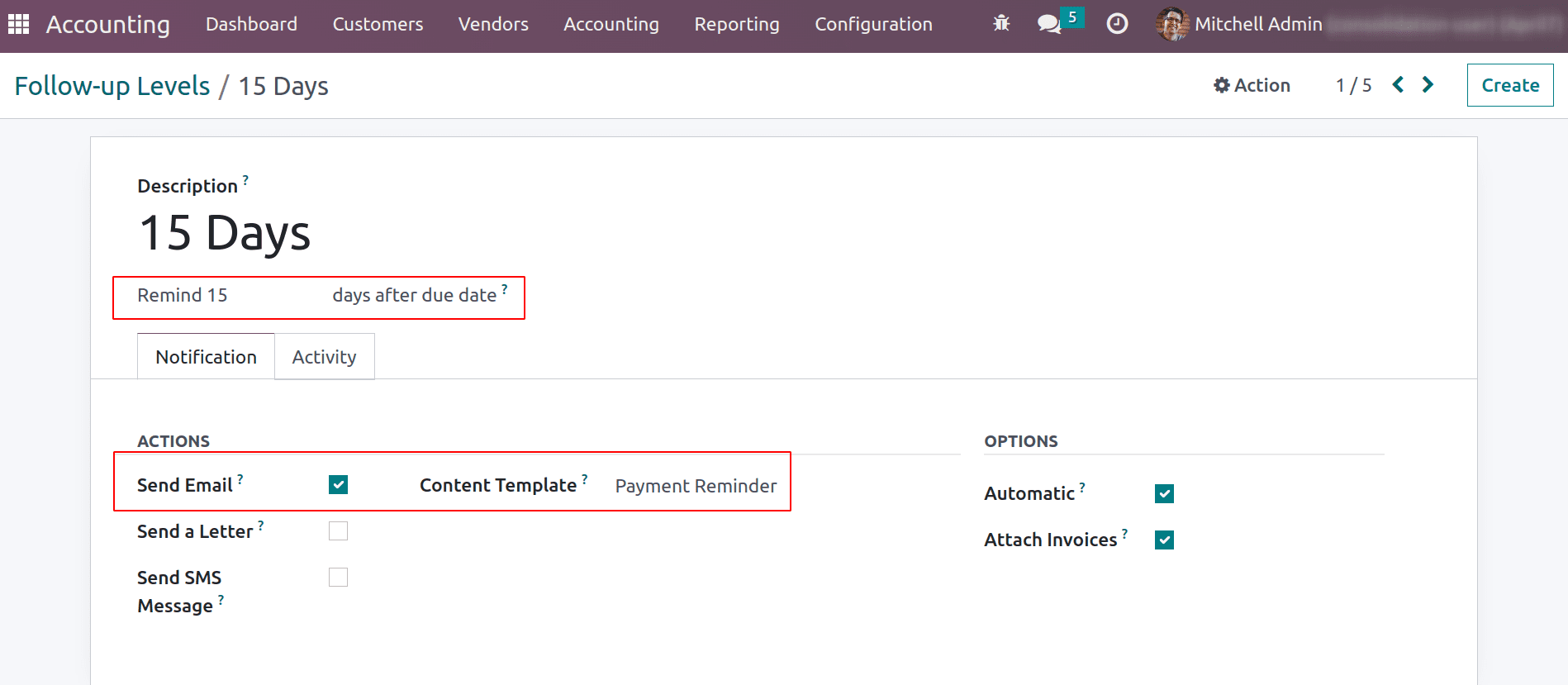Click the ACTIONS section heading
This screenshot has width=1568, height=685.
click(173, 441)
